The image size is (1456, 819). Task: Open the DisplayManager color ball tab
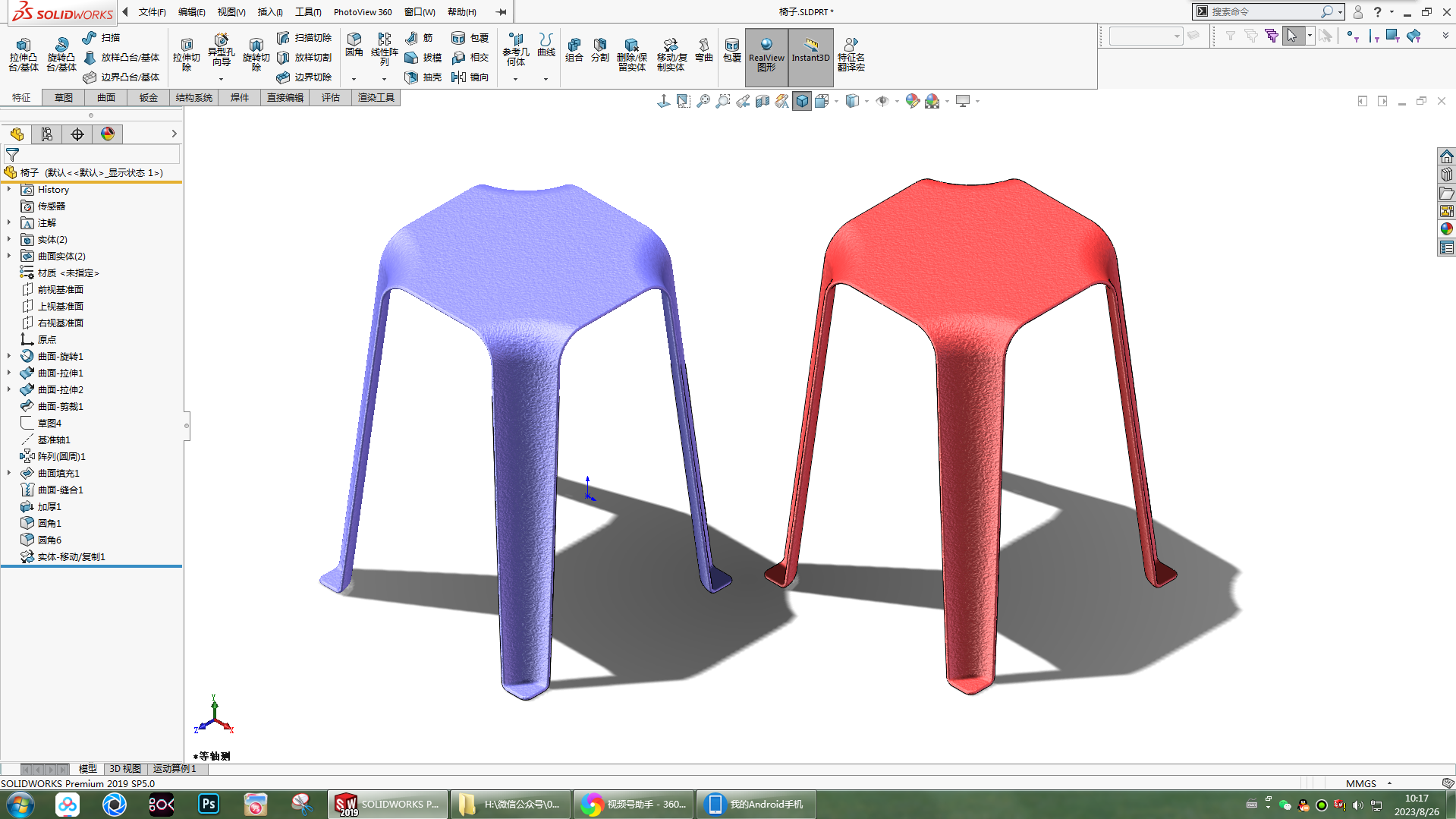pos(108,134)
